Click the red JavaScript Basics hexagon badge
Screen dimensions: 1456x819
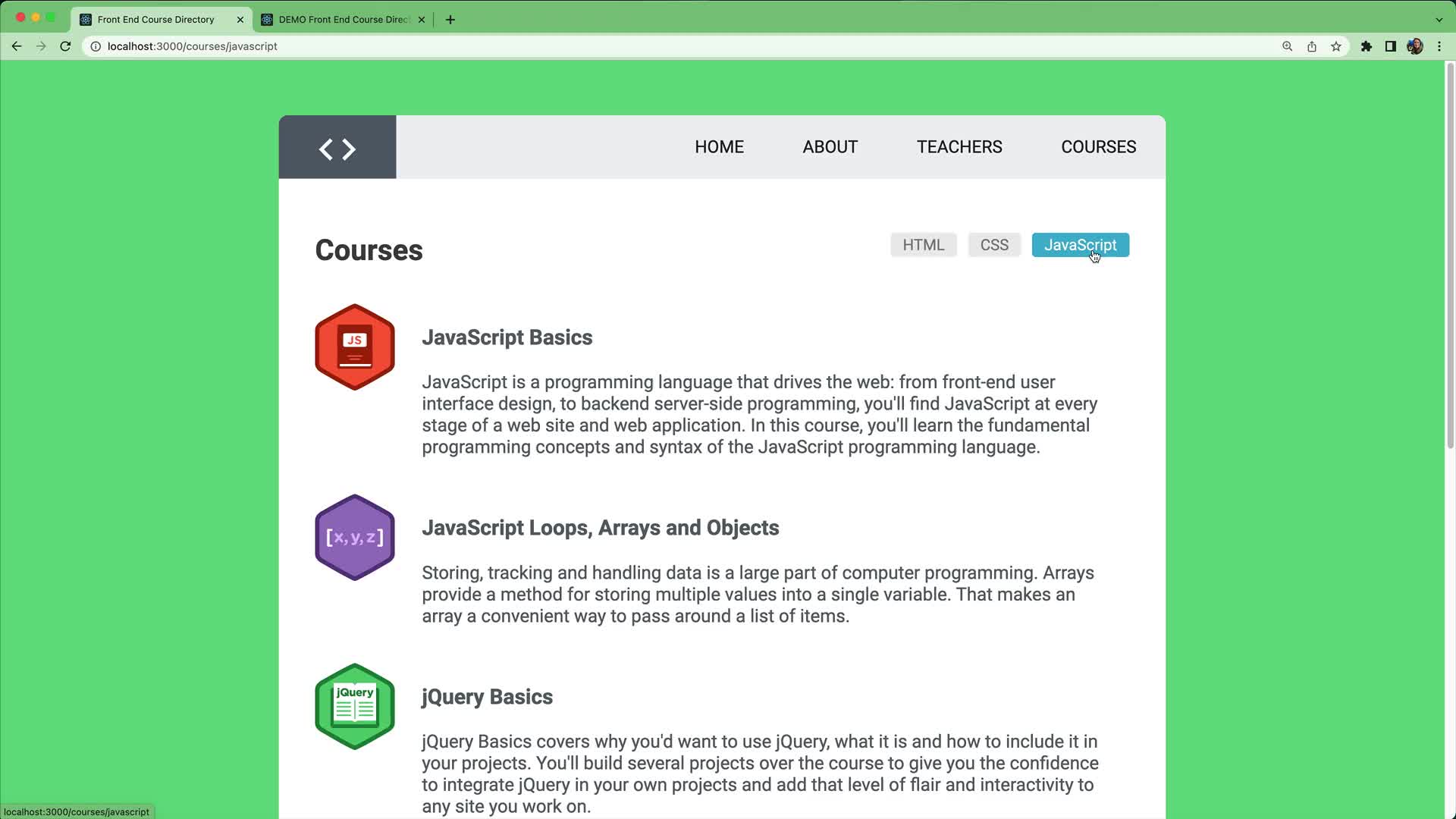click(x=354, y=347)
